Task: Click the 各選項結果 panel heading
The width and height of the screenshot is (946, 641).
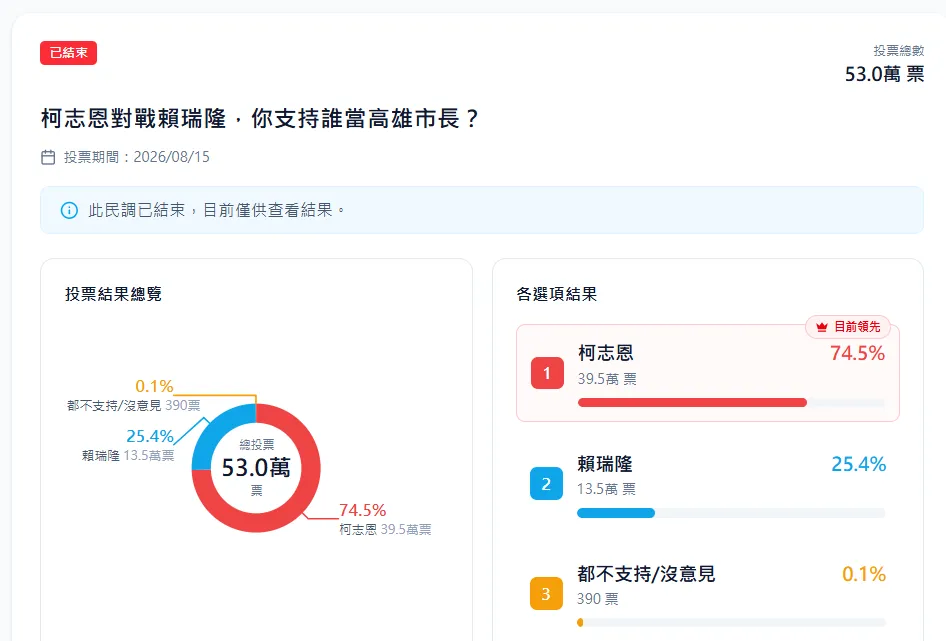Action: [557, 294]
